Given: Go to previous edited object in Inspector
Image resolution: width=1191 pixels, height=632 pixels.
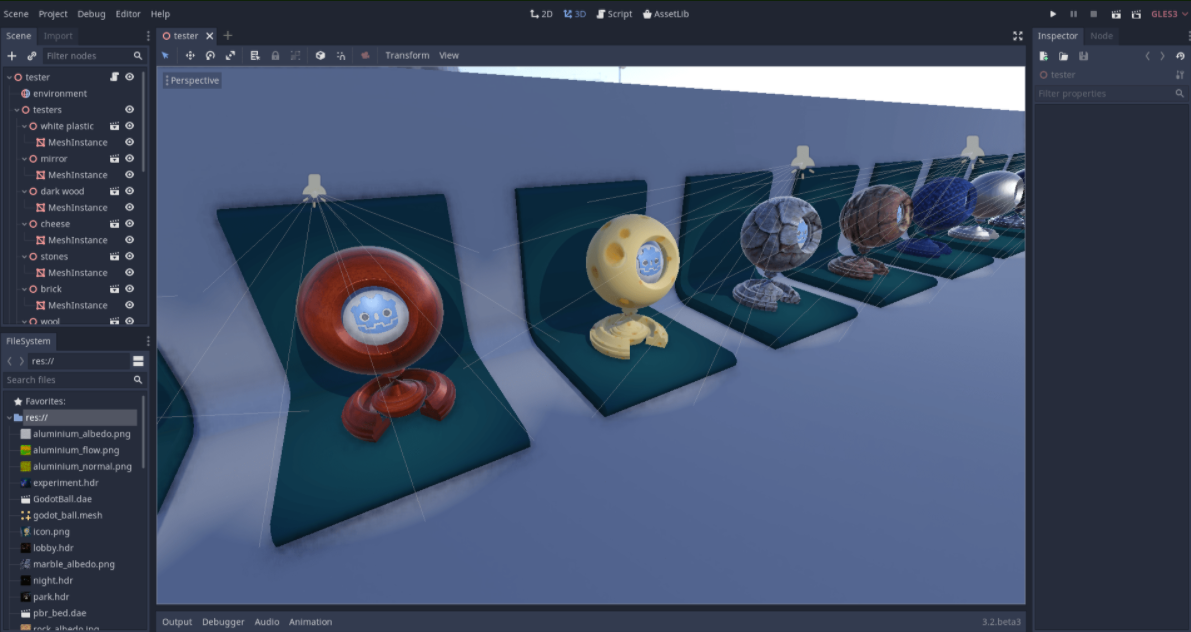Looking at the screenshot, I should click(1148, 56).
